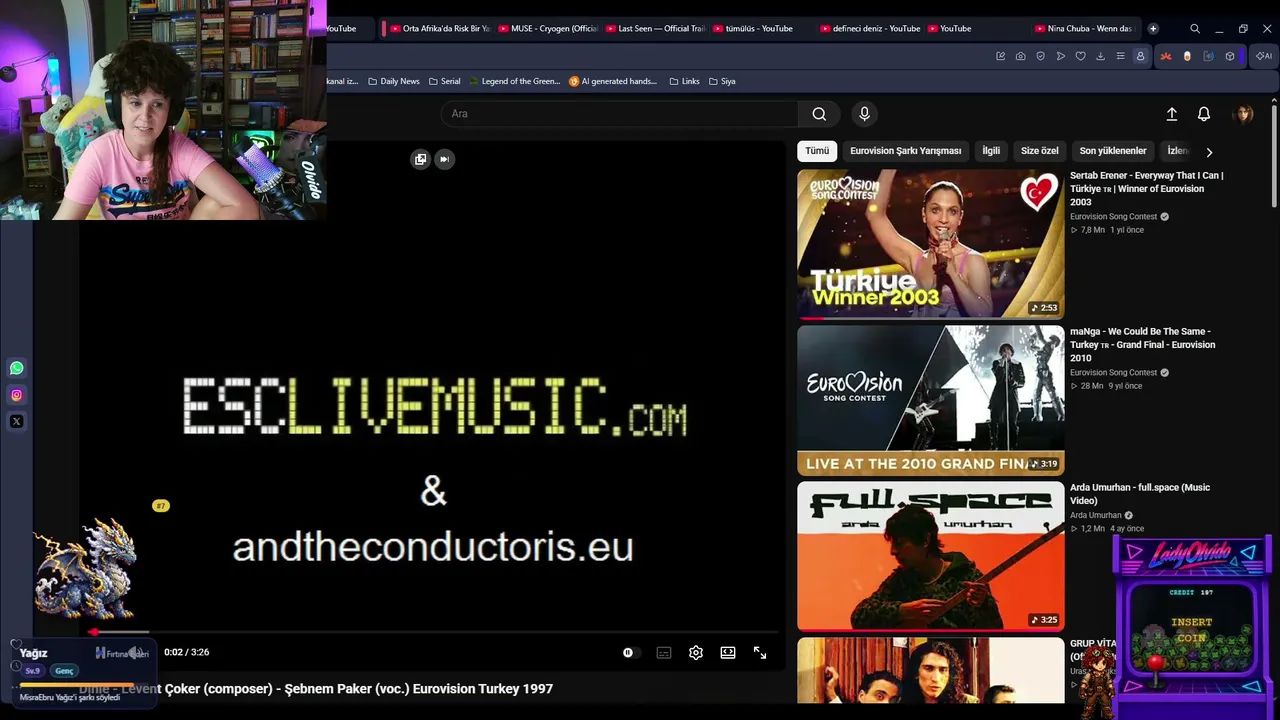
Task: Click the browser profile icon in the toolbar
Action: (1140, 56)
